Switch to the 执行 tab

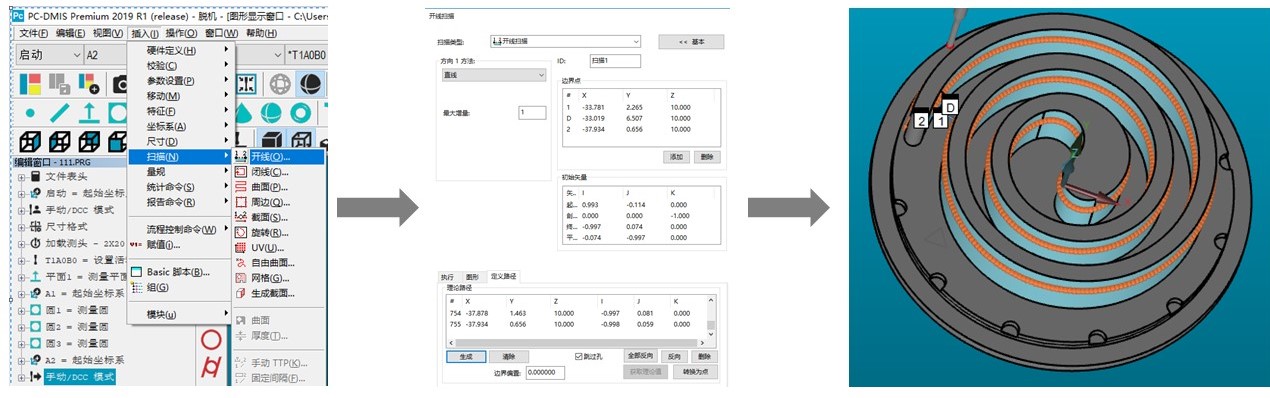[x=447, y=277]
